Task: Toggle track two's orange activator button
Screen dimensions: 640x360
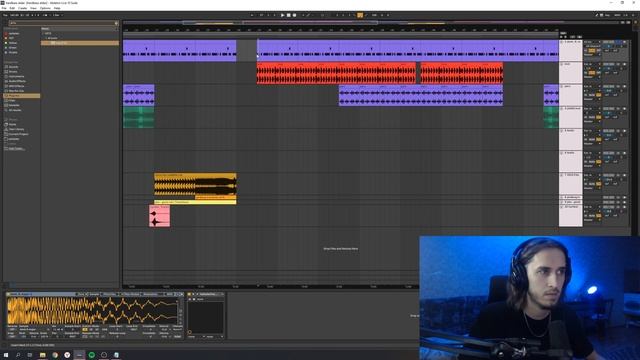Action: click(x=592, y=73)
